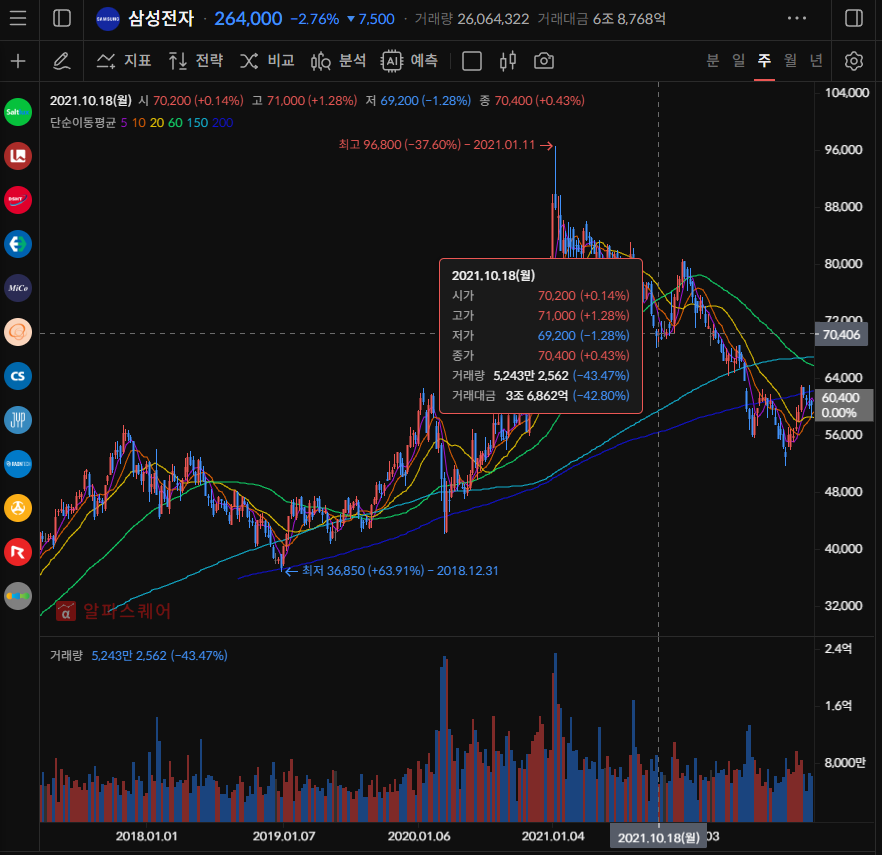The image size is (882, 855).
Task: Click the Samsung logo icon in header
Action: point(107,19)
